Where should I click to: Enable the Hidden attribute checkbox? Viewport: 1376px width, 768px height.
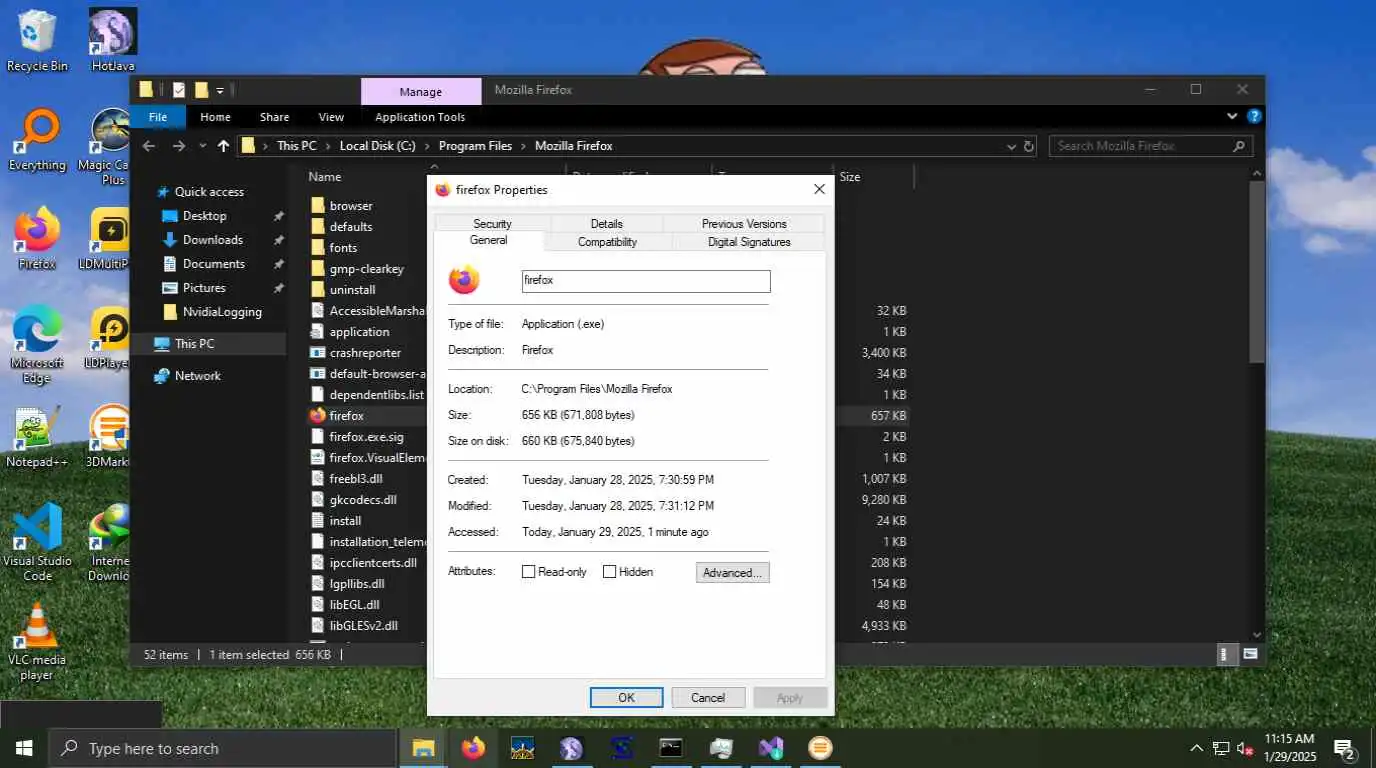point(609,572)
